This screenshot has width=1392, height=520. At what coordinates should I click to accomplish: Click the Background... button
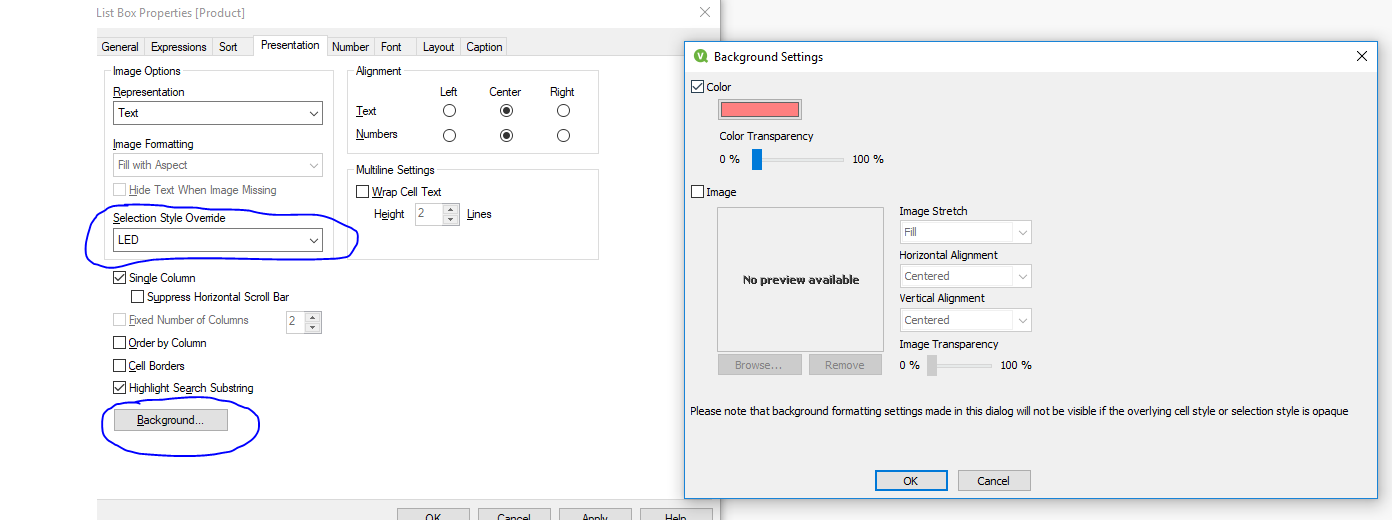click(171, 420)
